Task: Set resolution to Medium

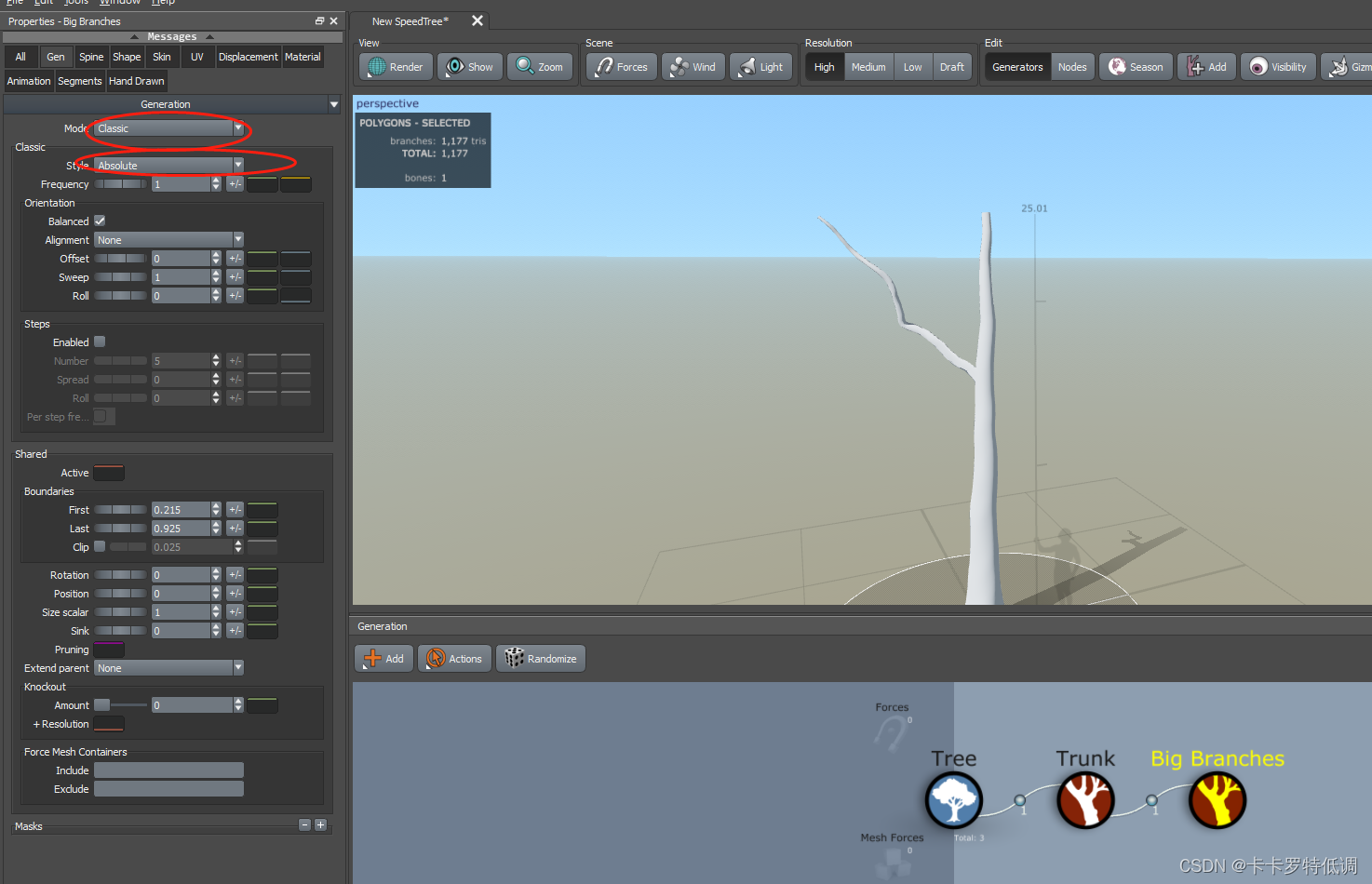Action: click(x=868, y=67)
